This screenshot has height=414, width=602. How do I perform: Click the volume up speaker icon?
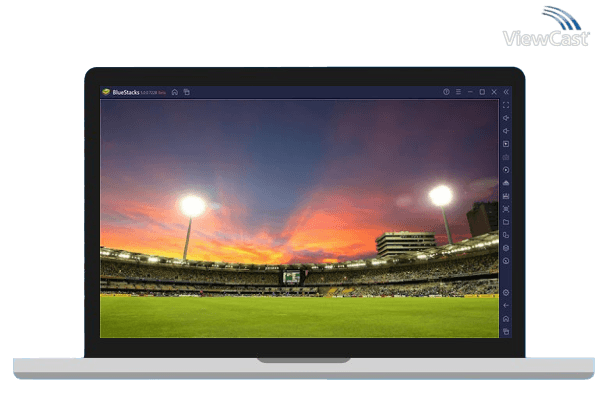click(506, 118)
